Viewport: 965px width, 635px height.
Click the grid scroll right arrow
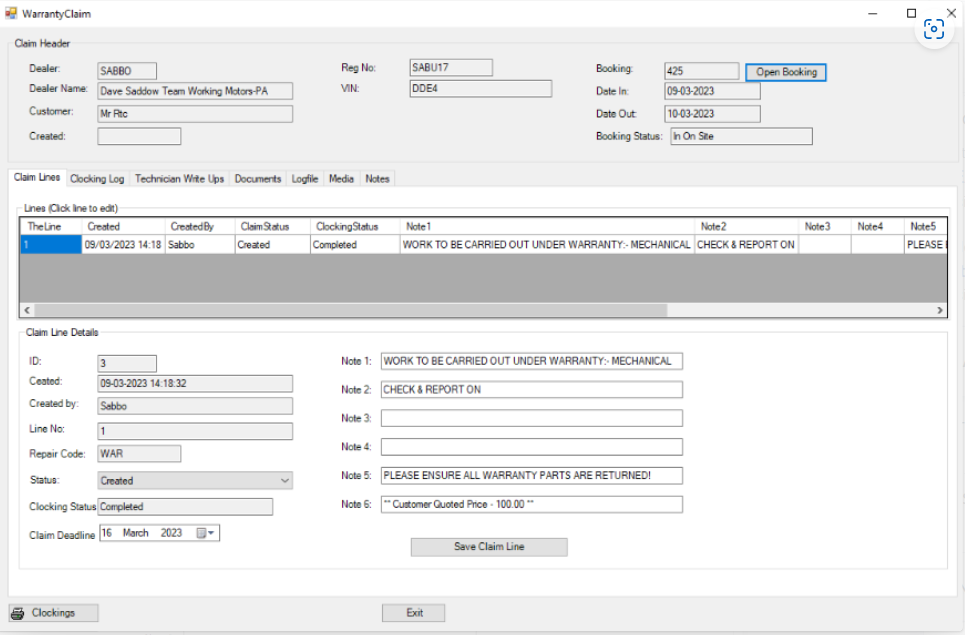[x=940, y=310]
